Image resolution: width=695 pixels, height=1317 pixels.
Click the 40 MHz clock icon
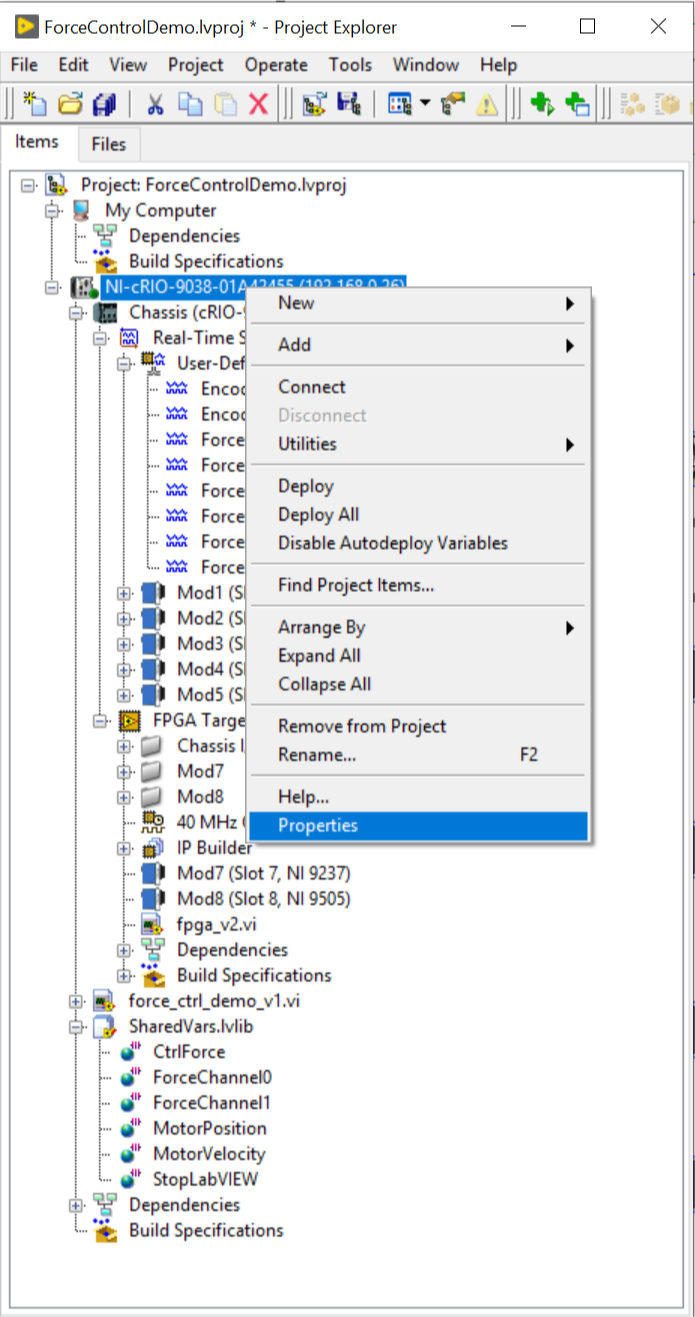154,822
